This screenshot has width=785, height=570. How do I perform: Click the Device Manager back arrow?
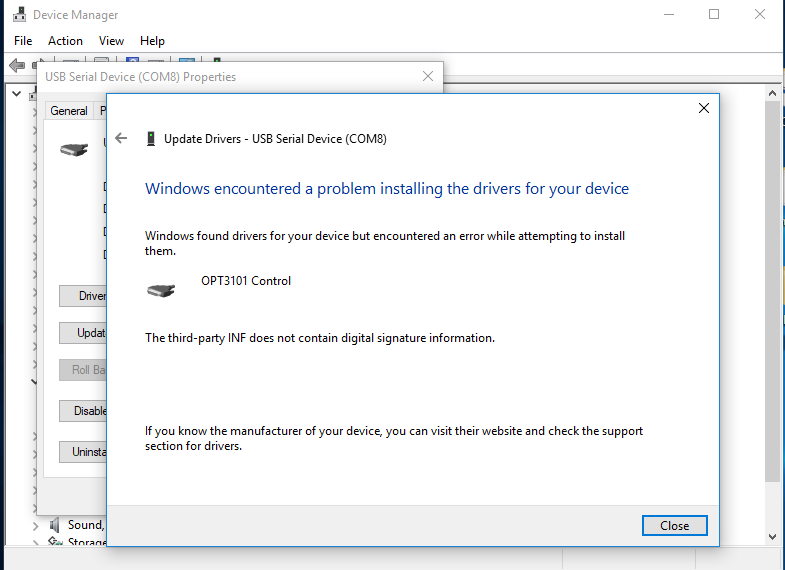[x=17, y=65]
